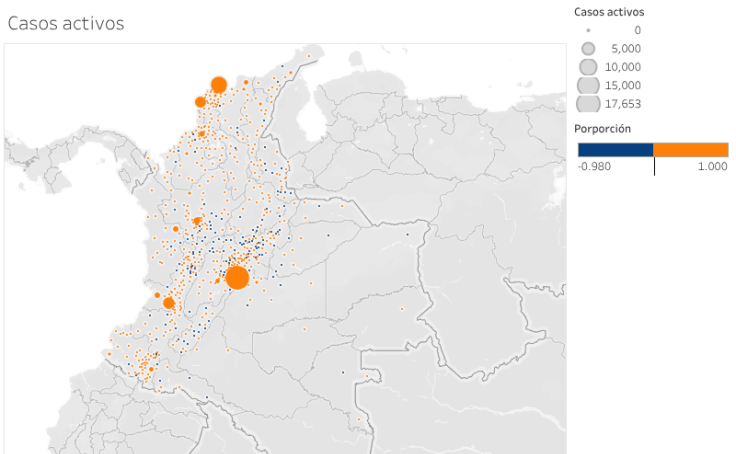This screenshot has width=736, height=454.
Task: Click the 17,653 legend label
Action: [x=623, y=104]
